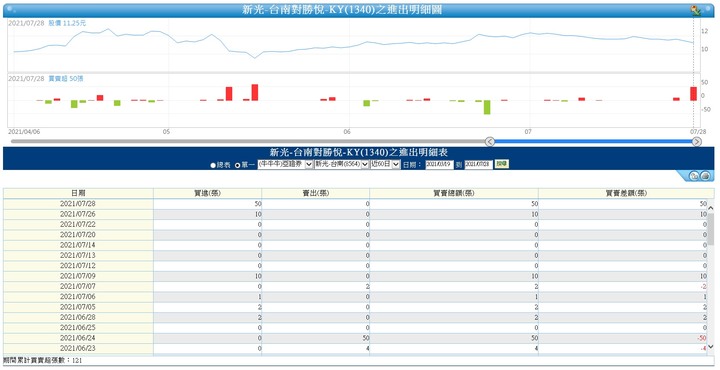Select the 總表 radio button
Screen dimensions: 720x370
pyautogui.click(x=213, y=165)
